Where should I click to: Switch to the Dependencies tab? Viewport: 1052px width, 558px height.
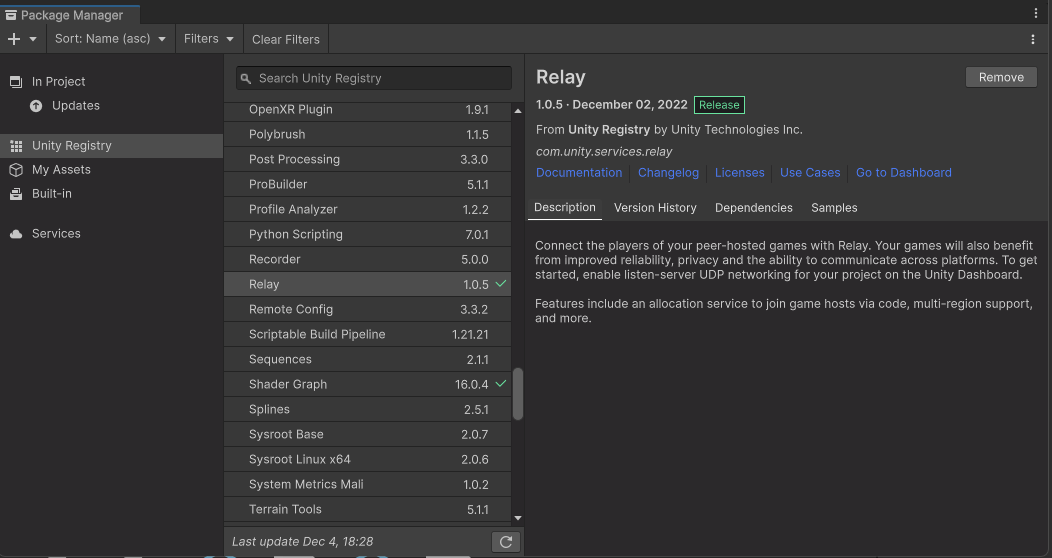[753, 208]
